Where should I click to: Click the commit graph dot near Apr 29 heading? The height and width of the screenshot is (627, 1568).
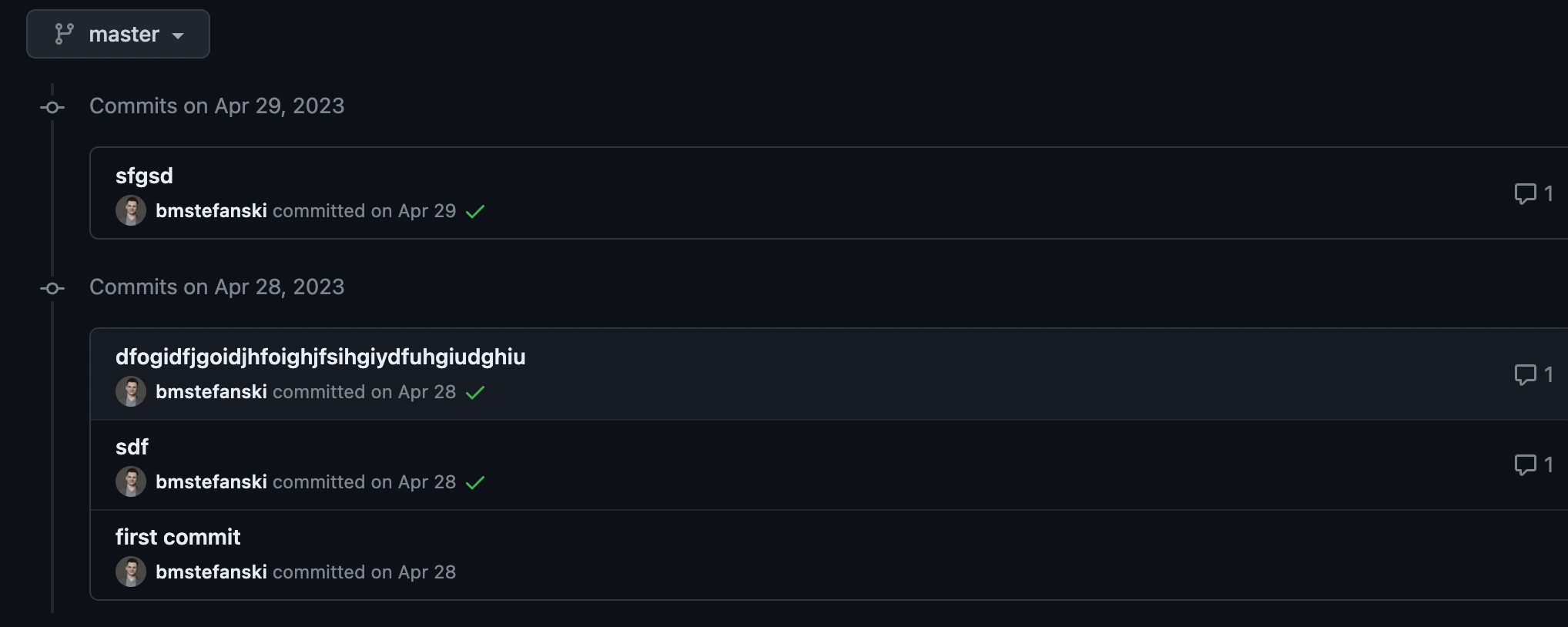(x=52, y=107)
